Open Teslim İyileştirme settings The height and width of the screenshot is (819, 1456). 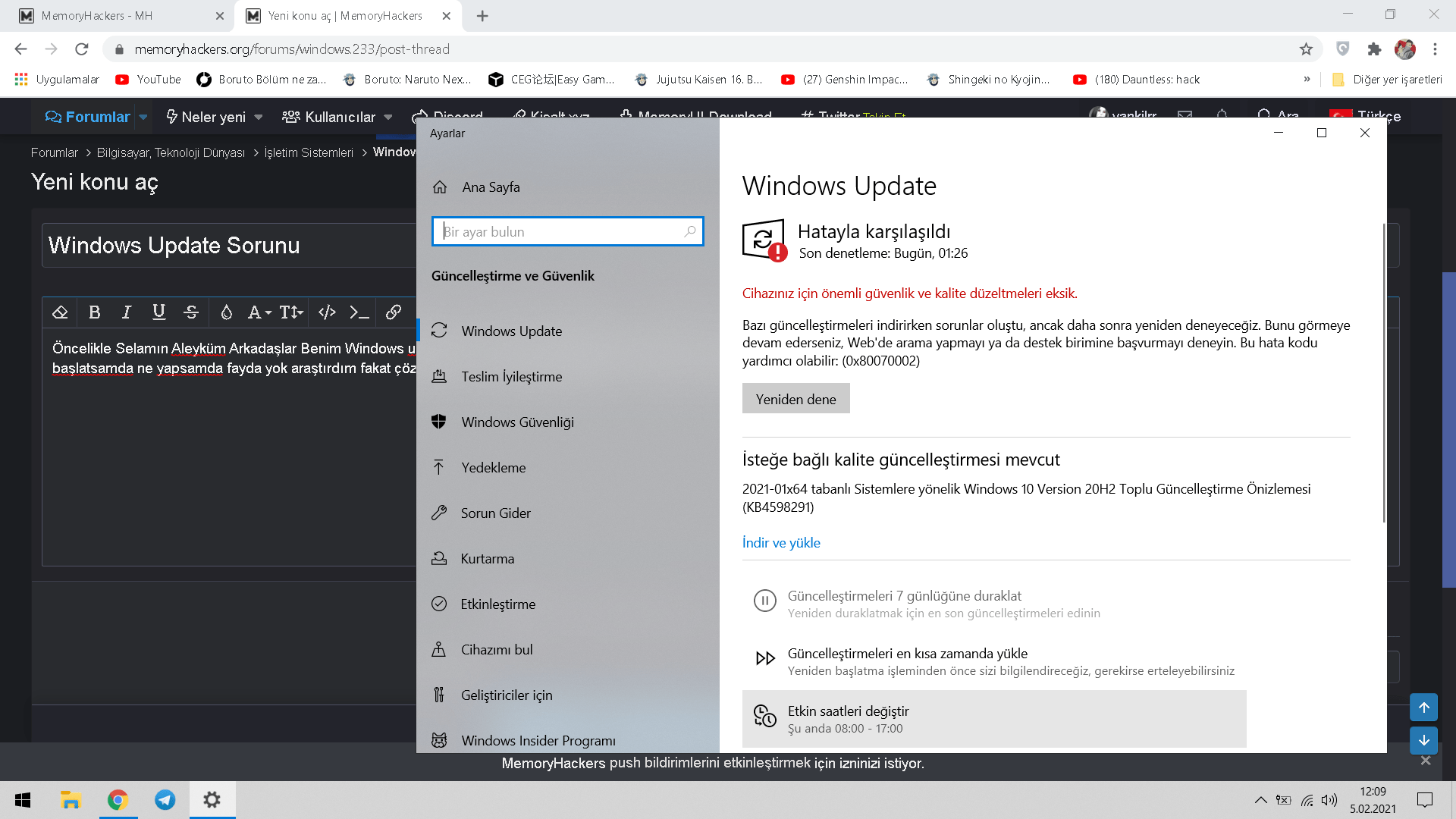pos(567,376)
